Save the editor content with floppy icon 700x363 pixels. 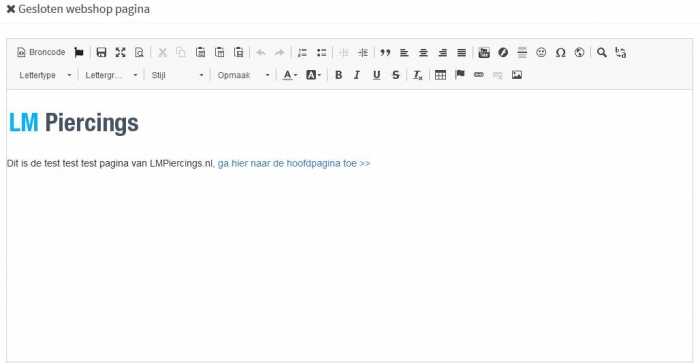tap(101, 53)
